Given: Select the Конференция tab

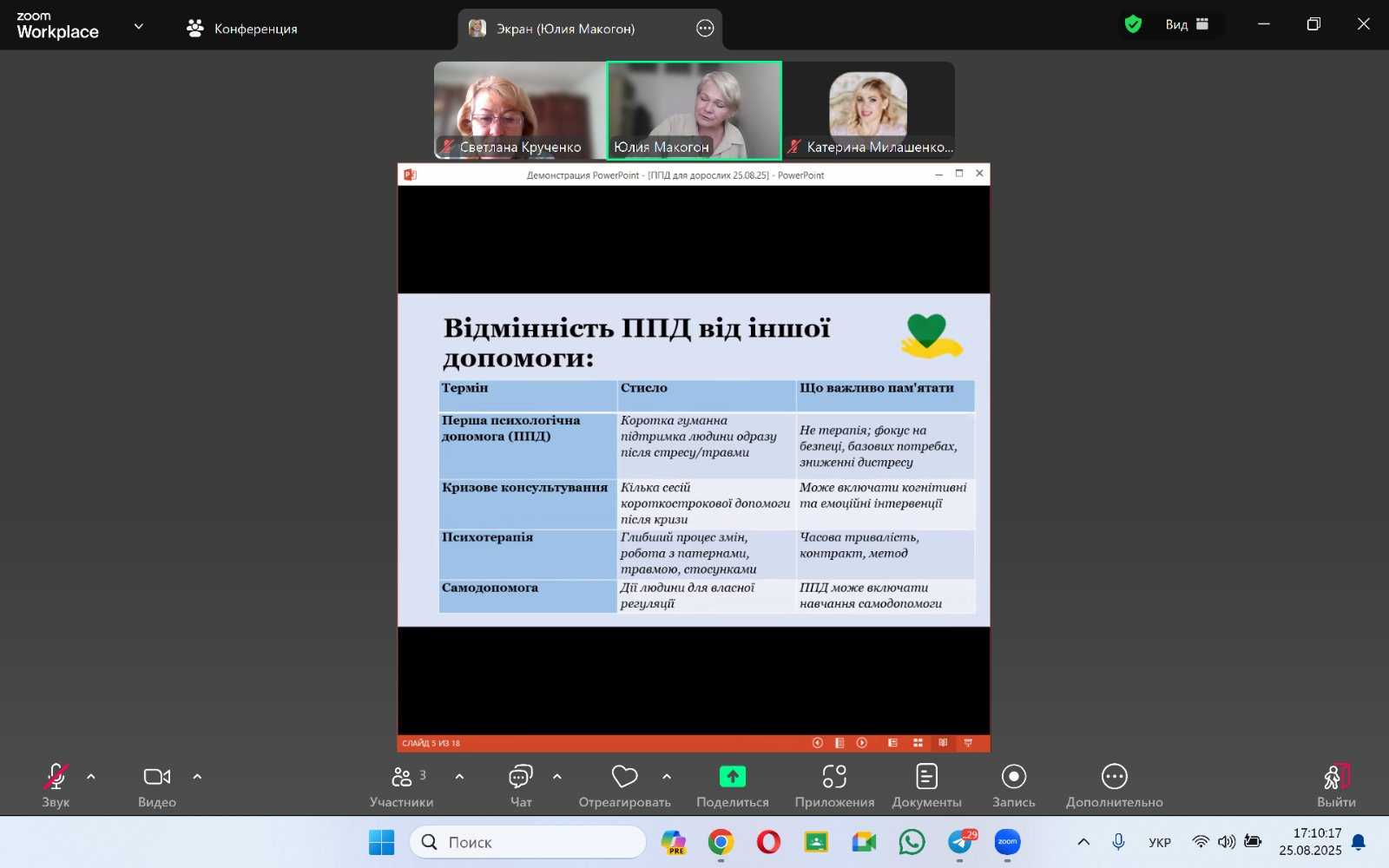Looking at the screenshot, I should click(x=242, y=29).
